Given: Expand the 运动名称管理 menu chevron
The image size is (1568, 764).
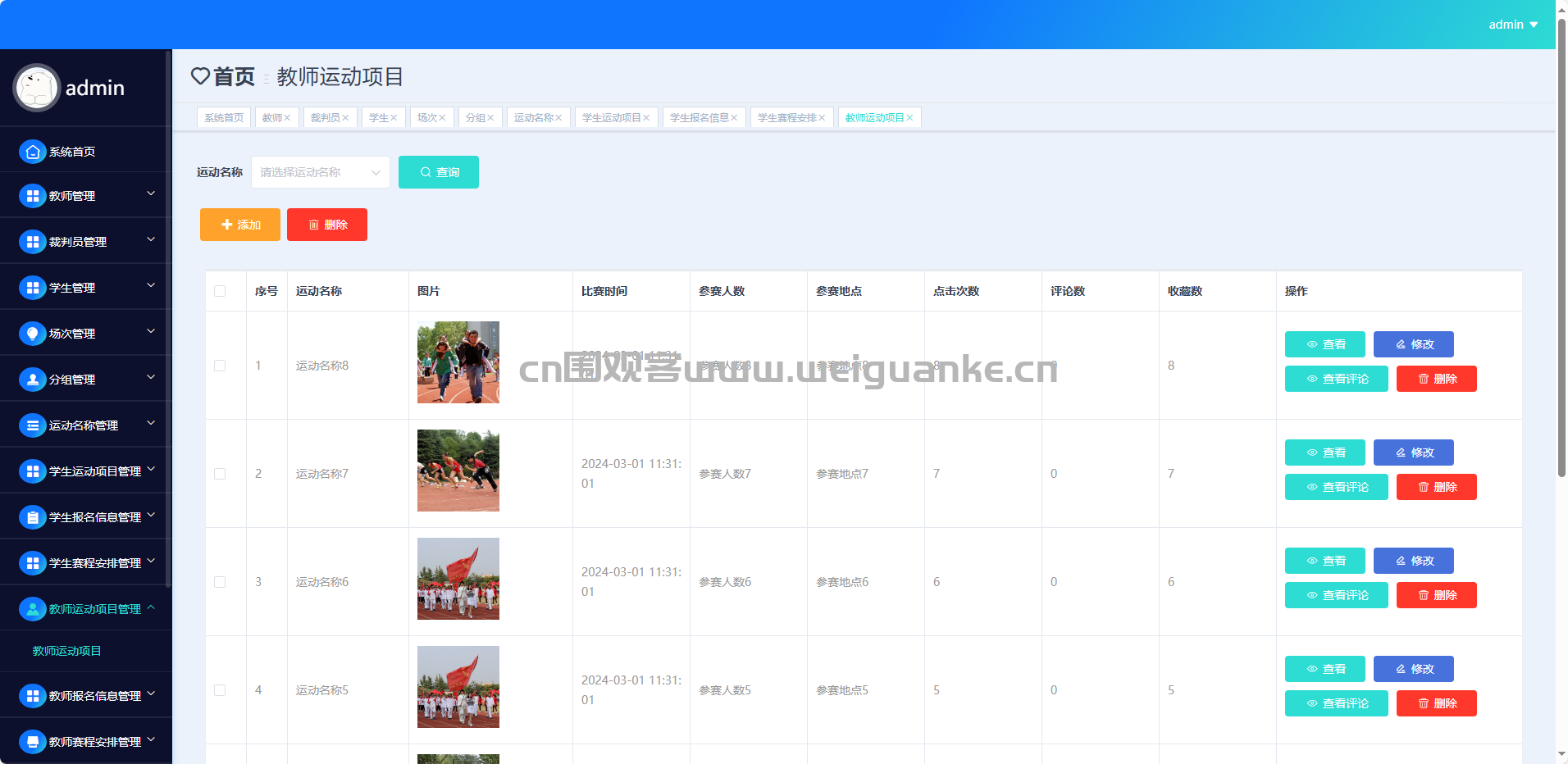Looking at the screenshot, I should 151,423.
